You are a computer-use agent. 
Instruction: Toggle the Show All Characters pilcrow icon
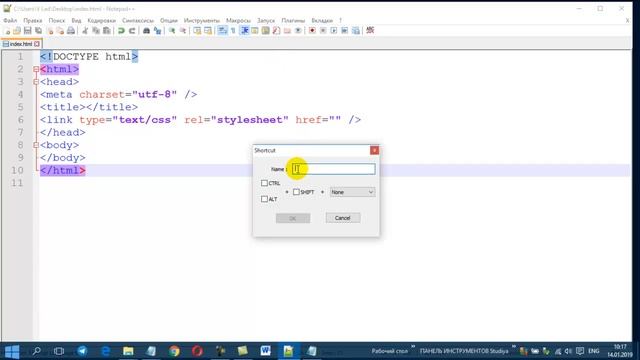(x=233, y=31)
